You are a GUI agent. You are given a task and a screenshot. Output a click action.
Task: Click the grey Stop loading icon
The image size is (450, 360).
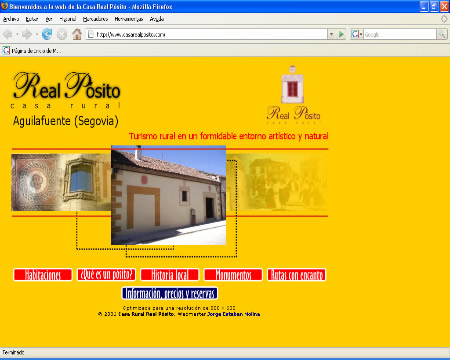62,34
